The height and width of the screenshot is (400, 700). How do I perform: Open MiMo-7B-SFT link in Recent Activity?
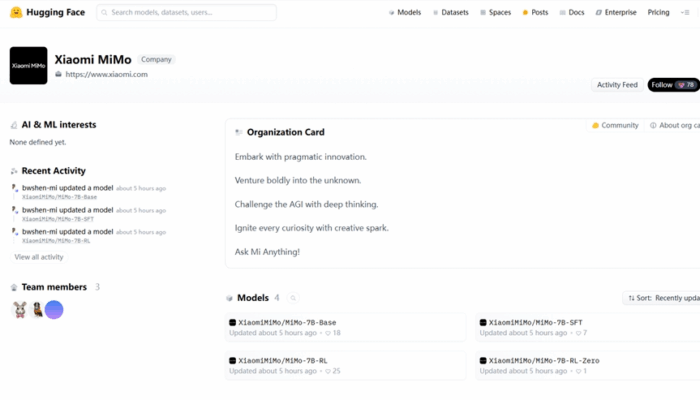tap(58, 219)
